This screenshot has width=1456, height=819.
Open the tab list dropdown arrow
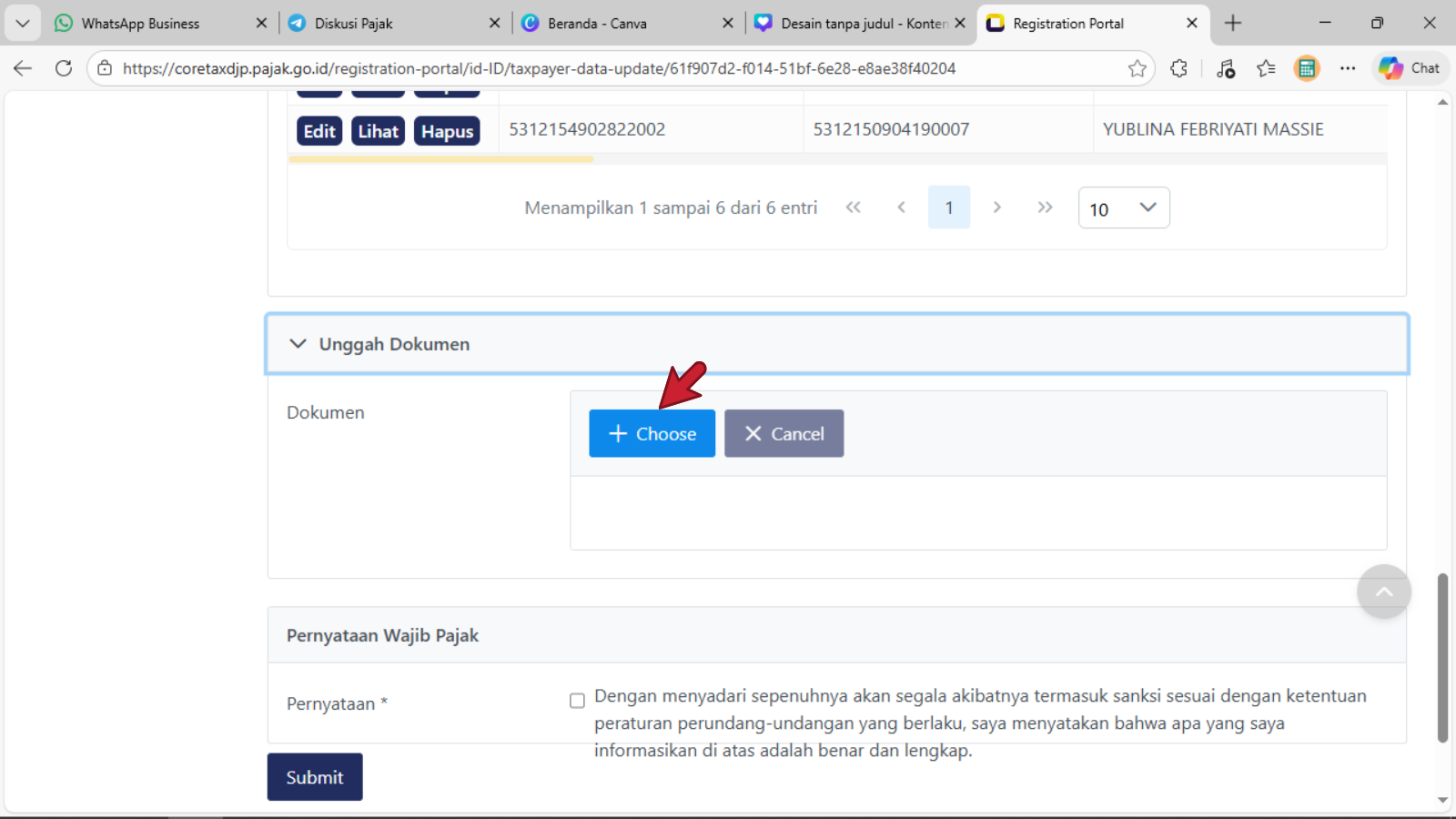coord(23,23)
